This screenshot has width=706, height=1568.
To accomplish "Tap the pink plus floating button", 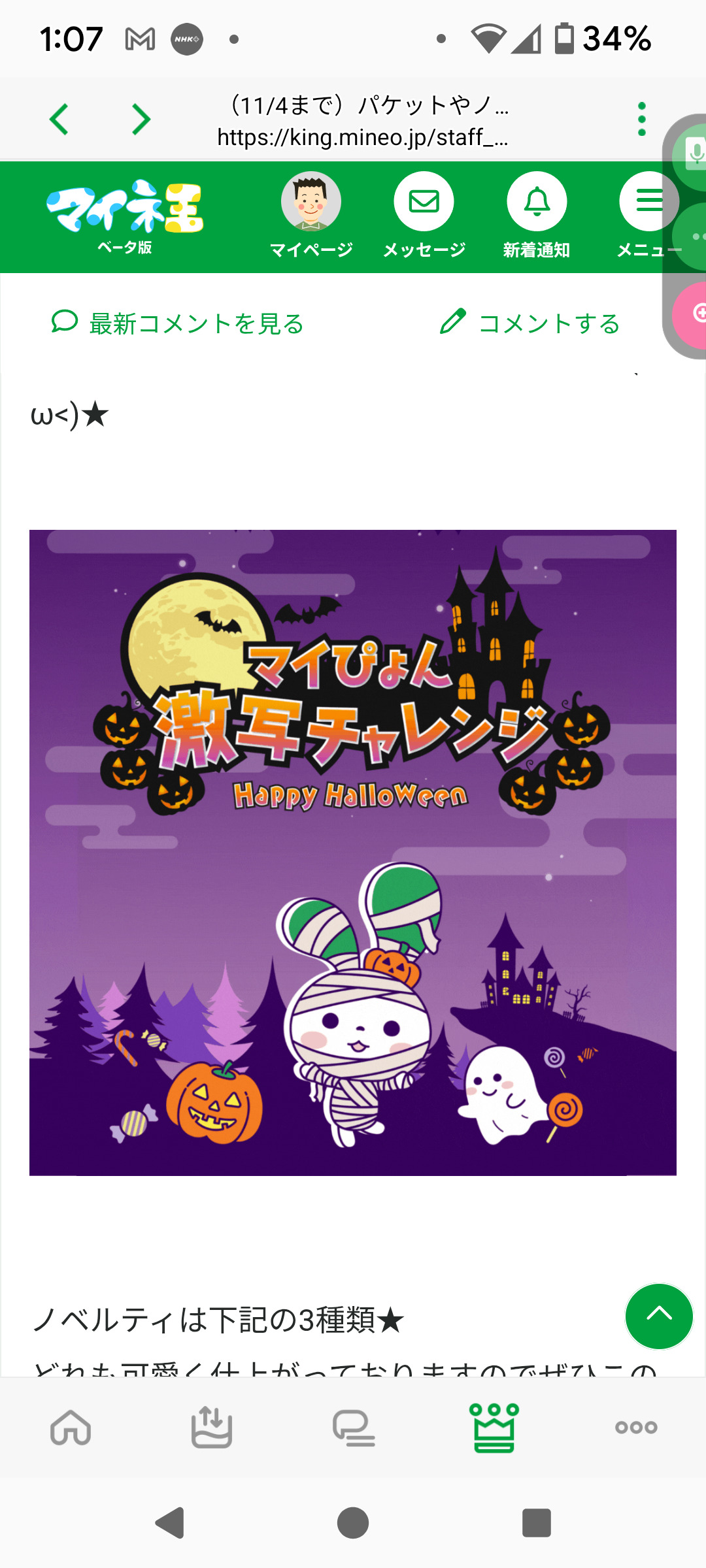I will tap(694, 315).
